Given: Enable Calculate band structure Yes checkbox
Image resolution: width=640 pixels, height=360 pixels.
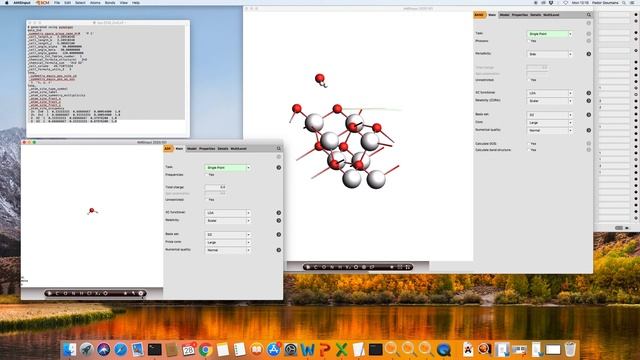Looking at the screenshot, I should click(x=529, y=150).
